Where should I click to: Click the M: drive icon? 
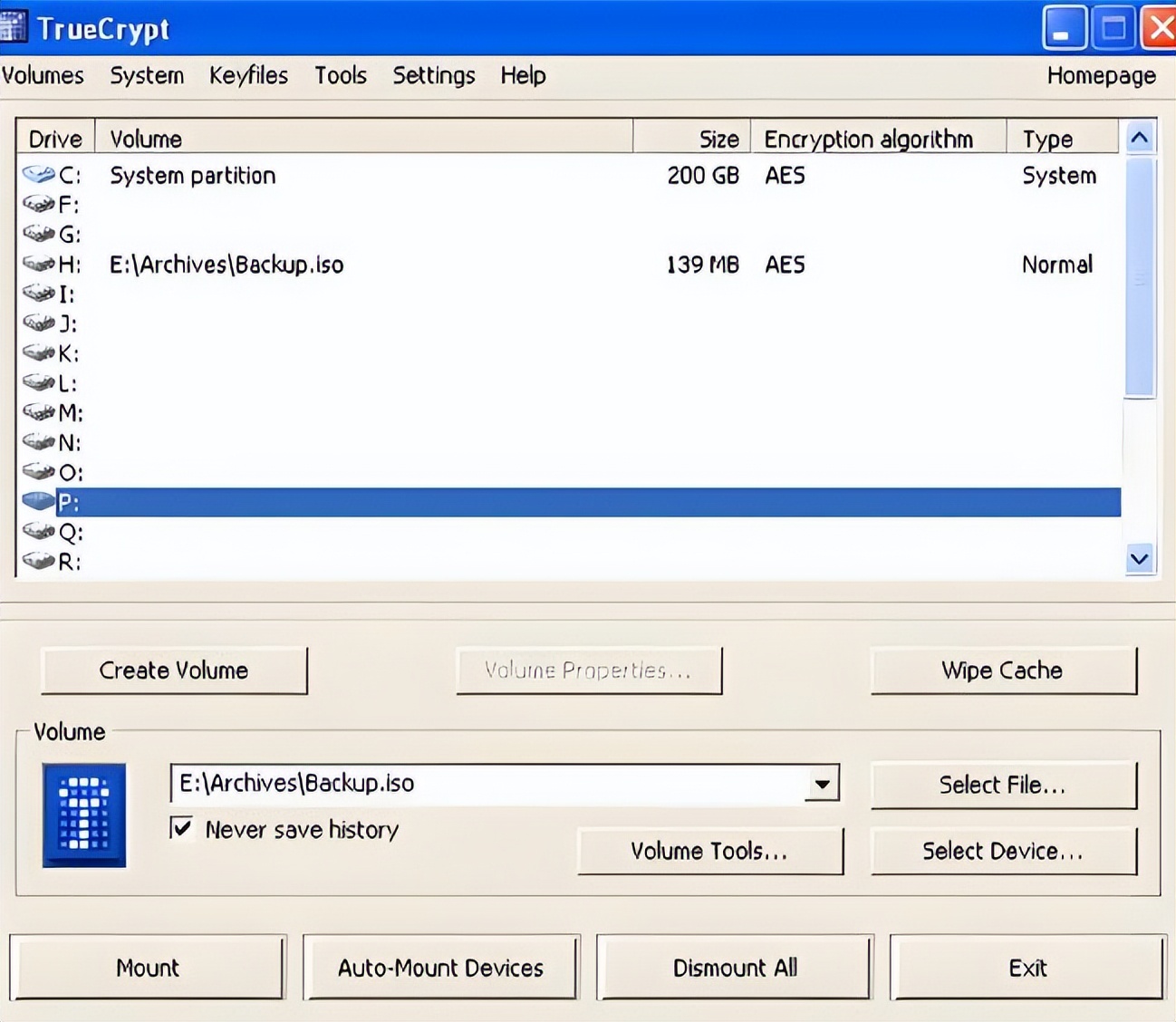(39, 412)
